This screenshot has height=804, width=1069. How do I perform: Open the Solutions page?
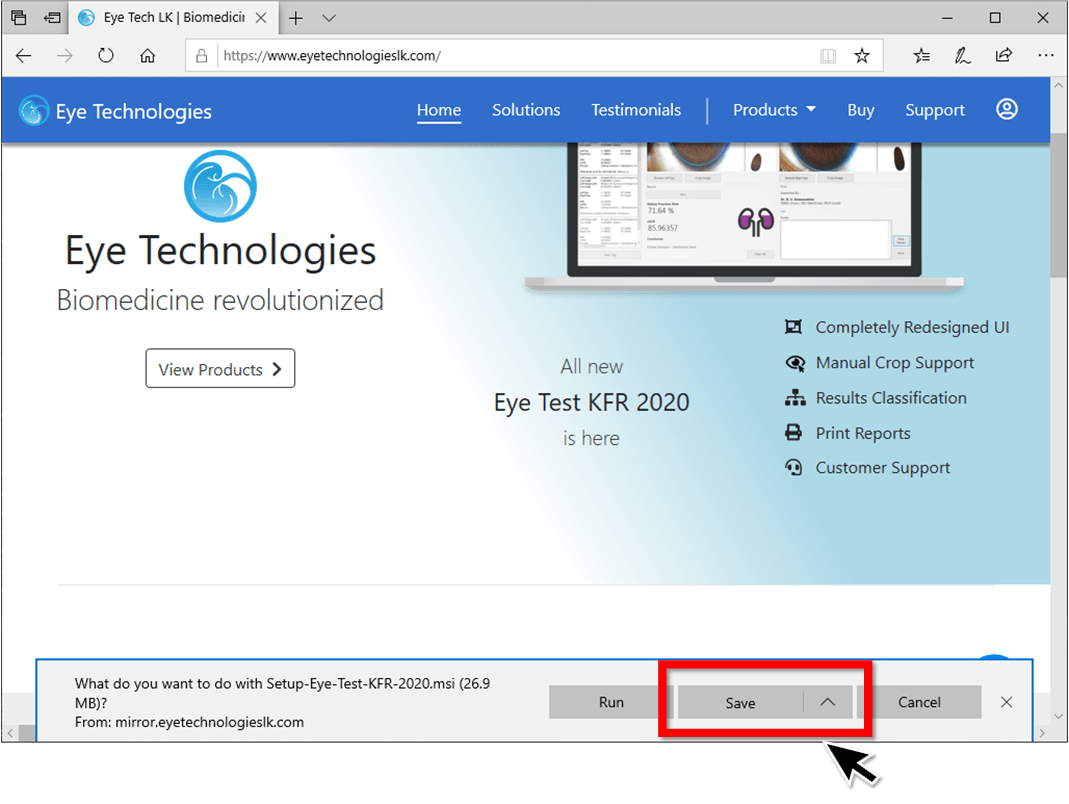(526, 110)
